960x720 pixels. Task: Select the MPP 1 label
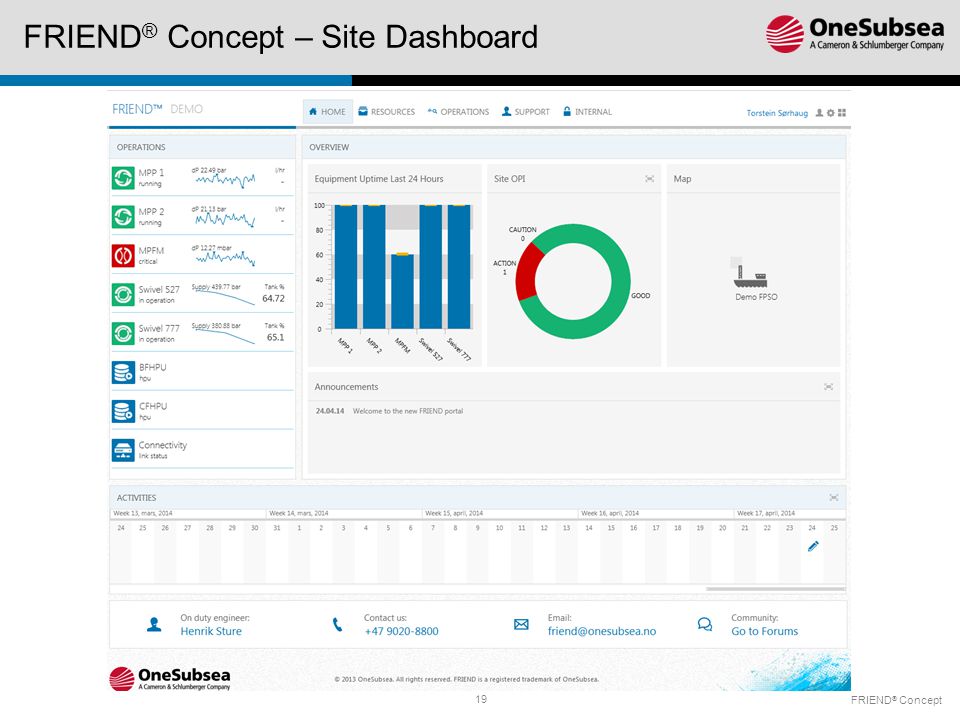pos(151,173)
